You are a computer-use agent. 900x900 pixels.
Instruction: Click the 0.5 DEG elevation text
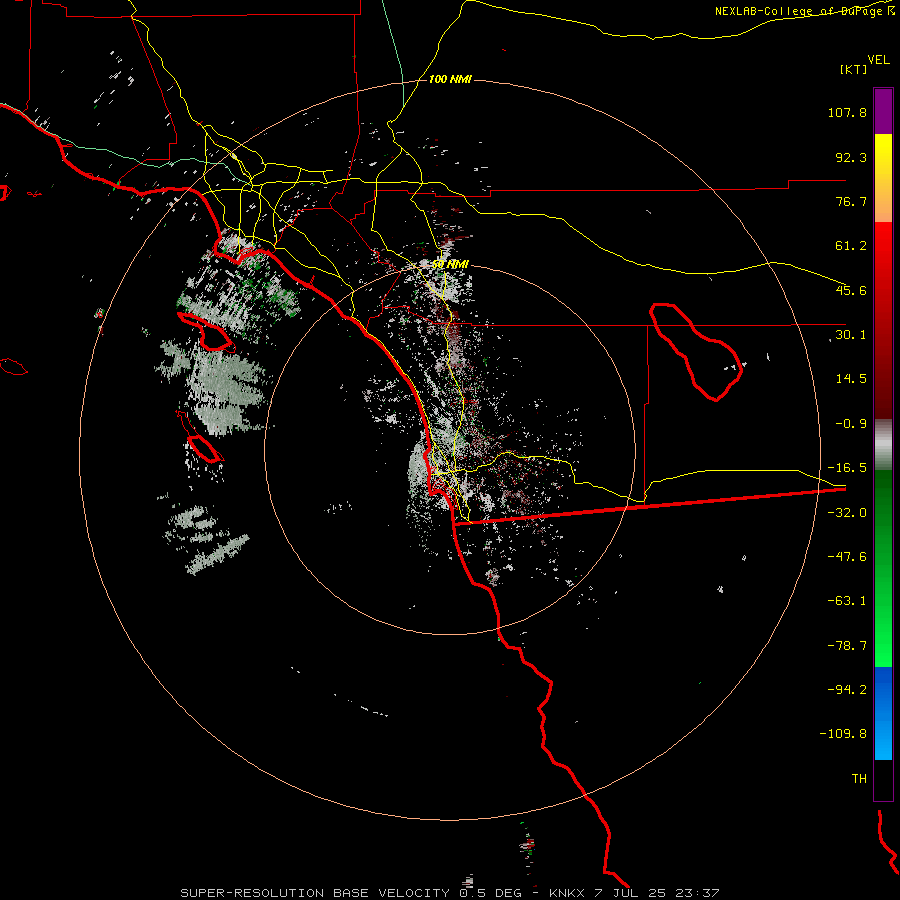pyautogui.click(x=490, y=893)
